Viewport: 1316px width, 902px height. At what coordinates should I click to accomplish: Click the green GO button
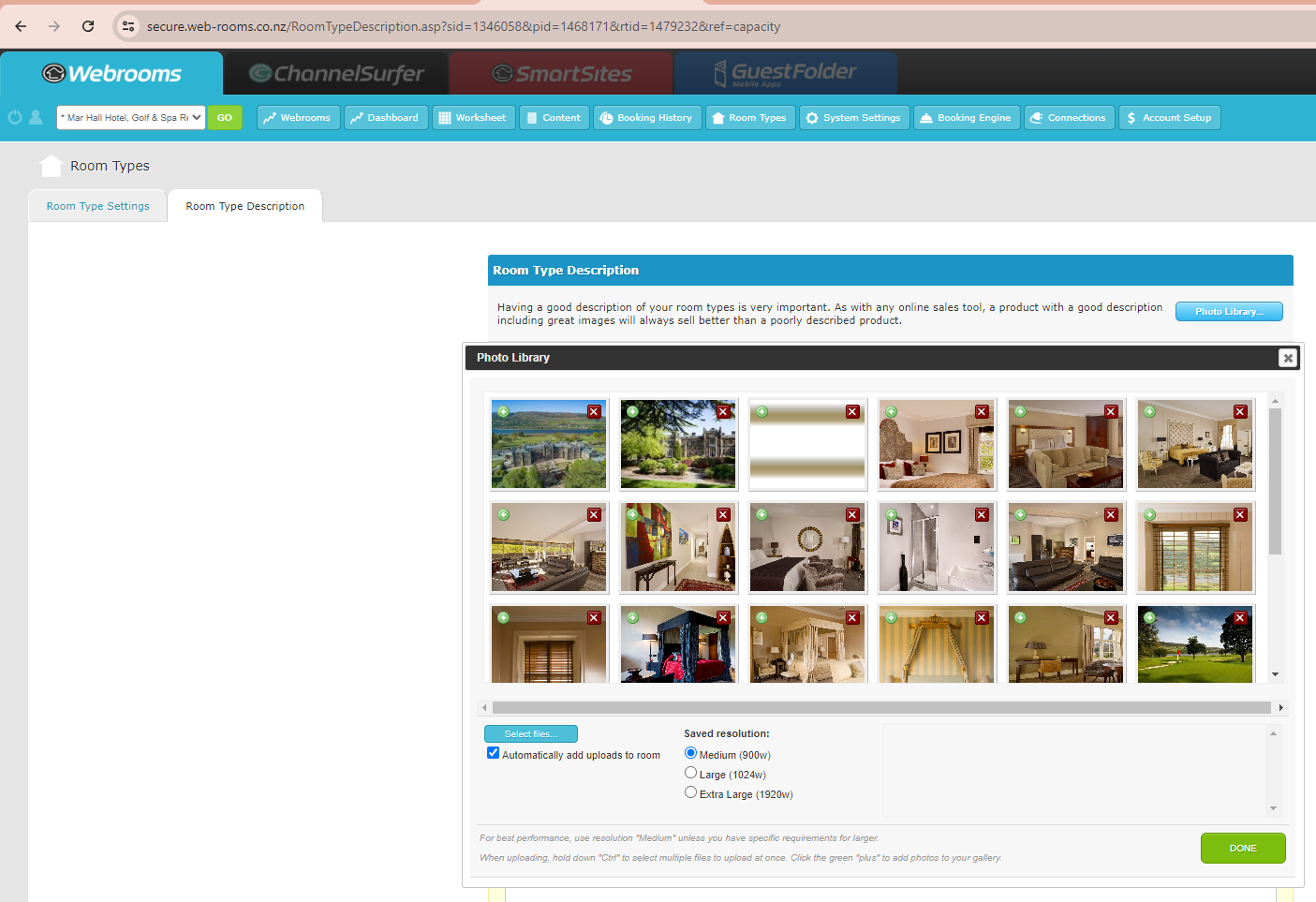coord(225,118)
